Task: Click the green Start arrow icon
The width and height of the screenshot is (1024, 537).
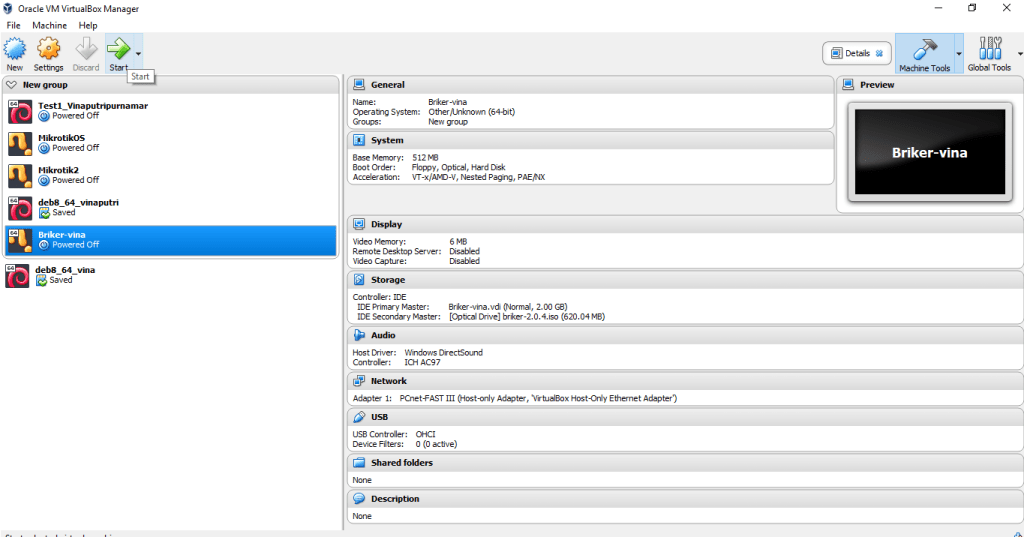Action: [x=118, y=49]
